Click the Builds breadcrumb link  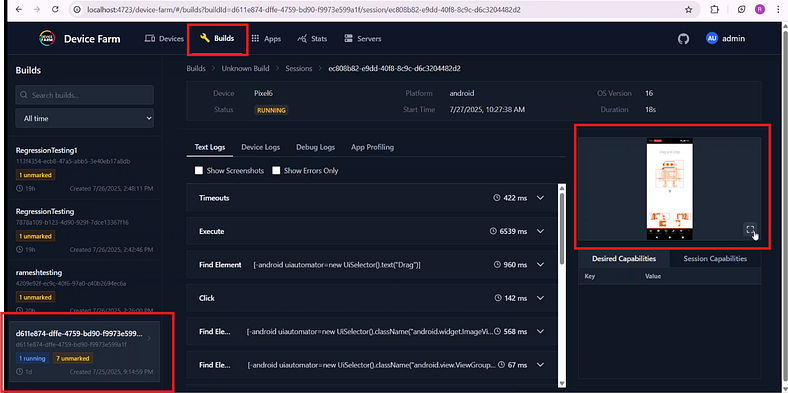tap(196, 68)
